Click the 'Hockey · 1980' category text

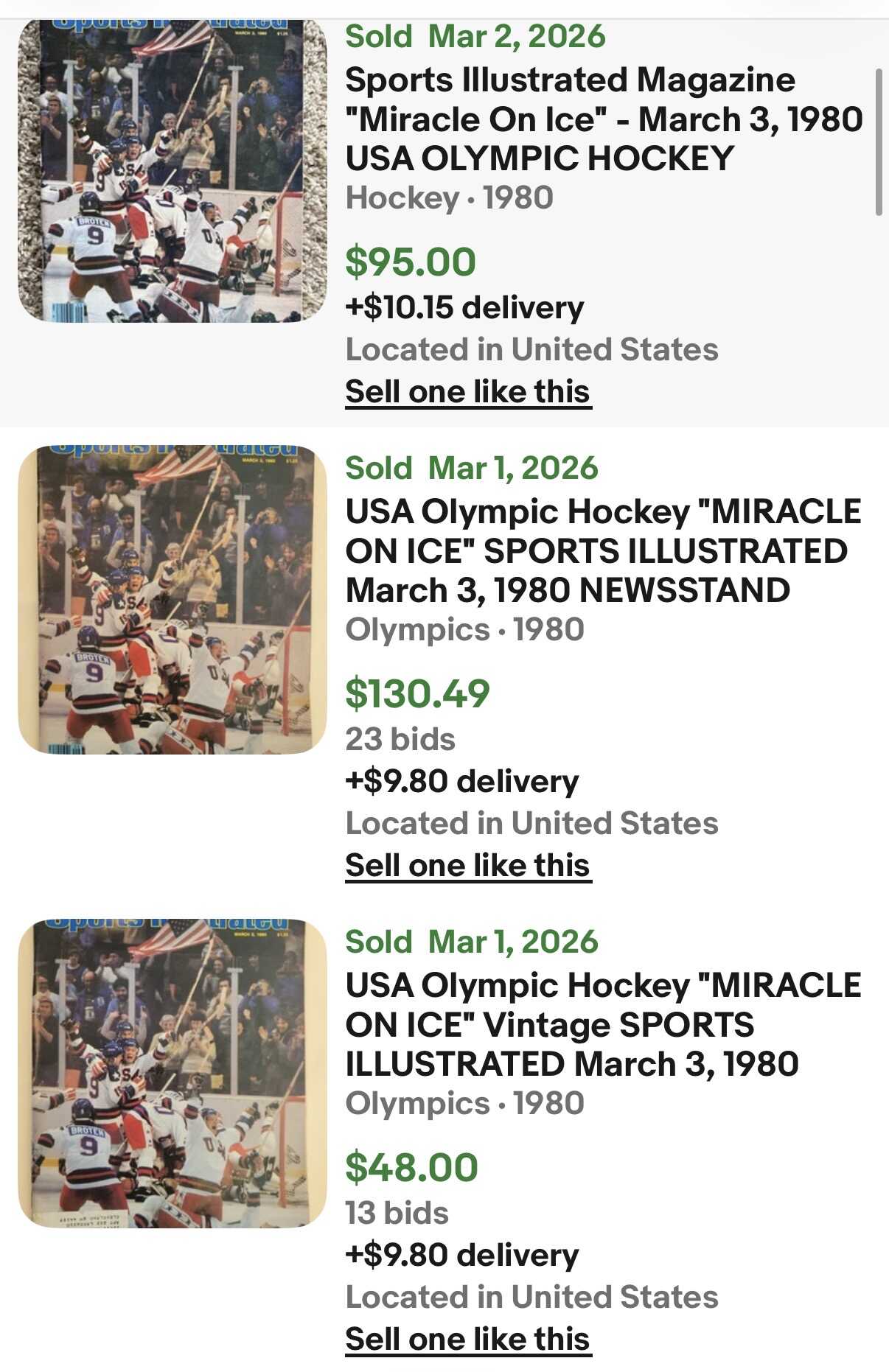click(x=449, y=197)
